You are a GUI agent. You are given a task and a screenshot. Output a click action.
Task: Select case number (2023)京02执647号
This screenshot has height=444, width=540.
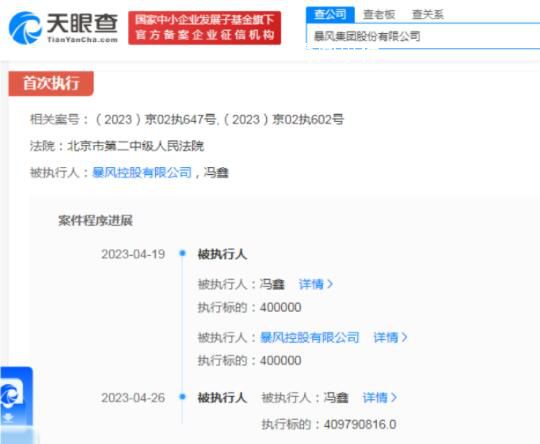(x=156, y=120)
